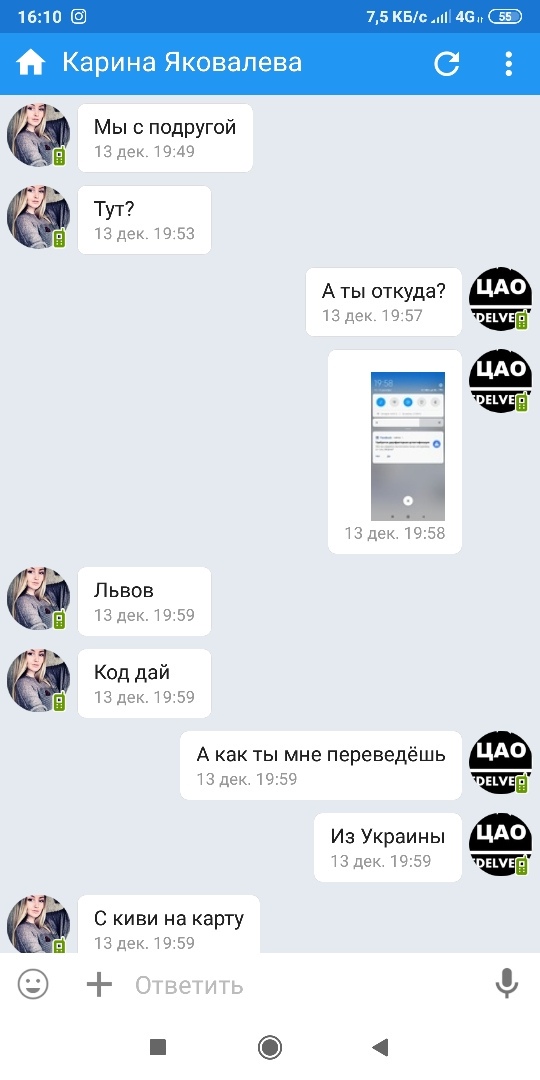The height and width of the screenshot is (1080, 540).
Task: Focus the Ответить message input field
Action: 303,985
